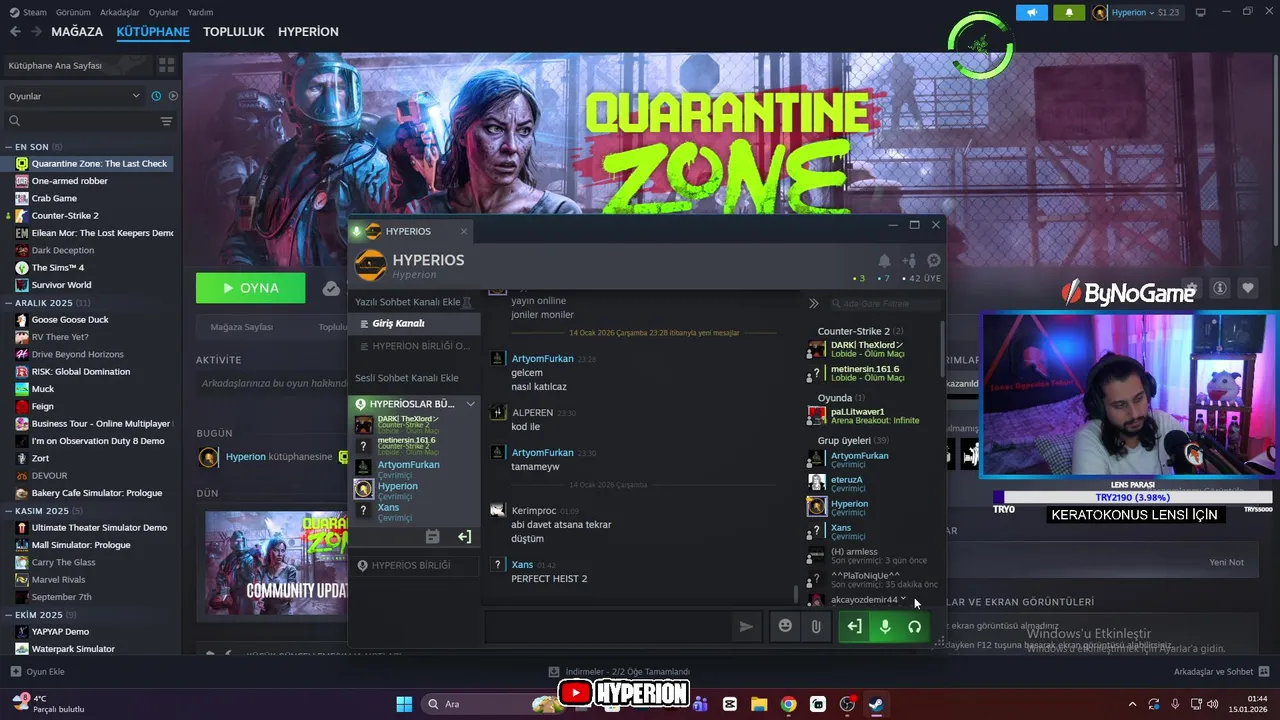The width and height of the screenshot is (1280, 720).
Task: Click Steam announcements megaphone button
Action: coord(1031,12)
